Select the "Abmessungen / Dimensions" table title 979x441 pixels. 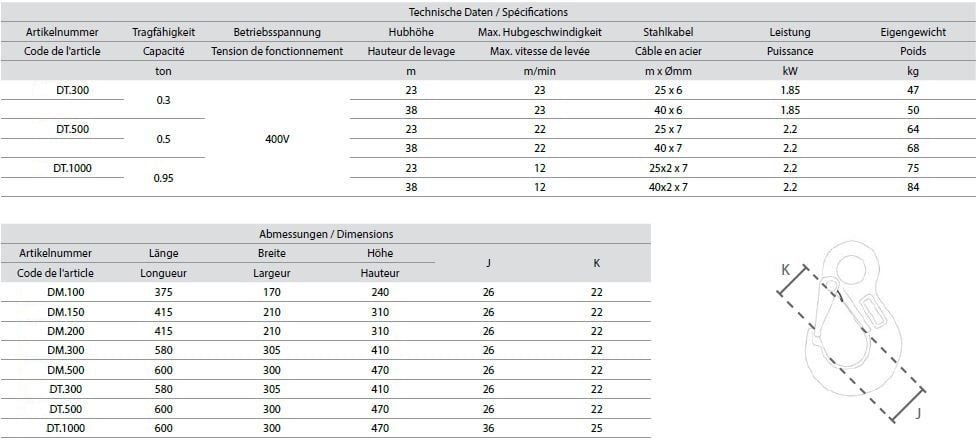click(x=326, y=234)
